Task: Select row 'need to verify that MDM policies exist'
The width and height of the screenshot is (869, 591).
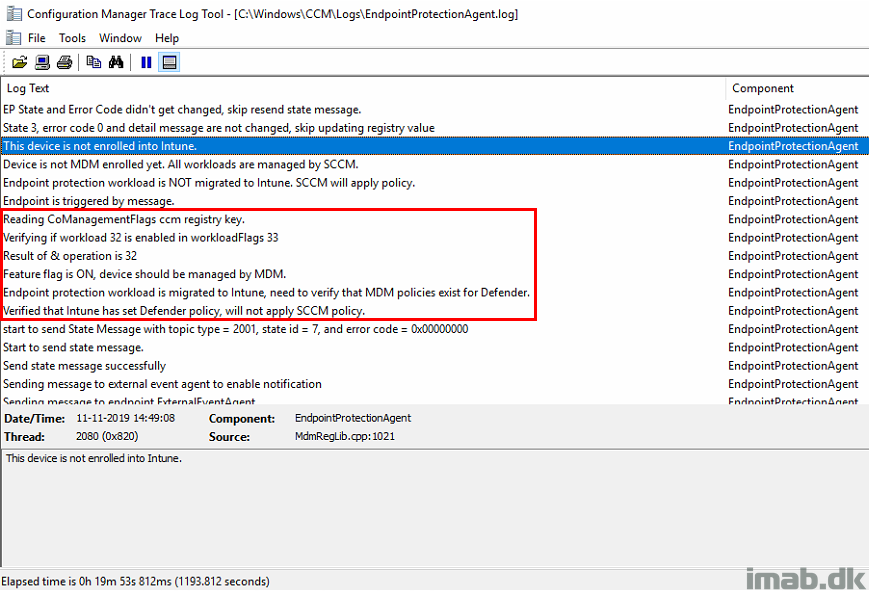Action: (434, 293)
